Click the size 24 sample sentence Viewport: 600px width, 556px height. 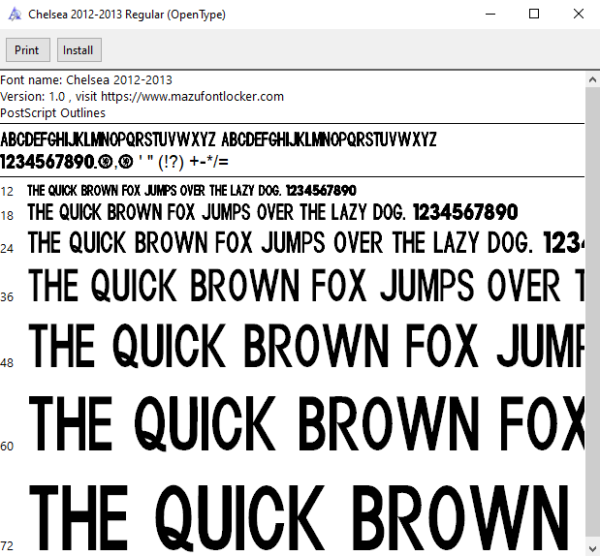pyautogui.click(x=306, y=243)
